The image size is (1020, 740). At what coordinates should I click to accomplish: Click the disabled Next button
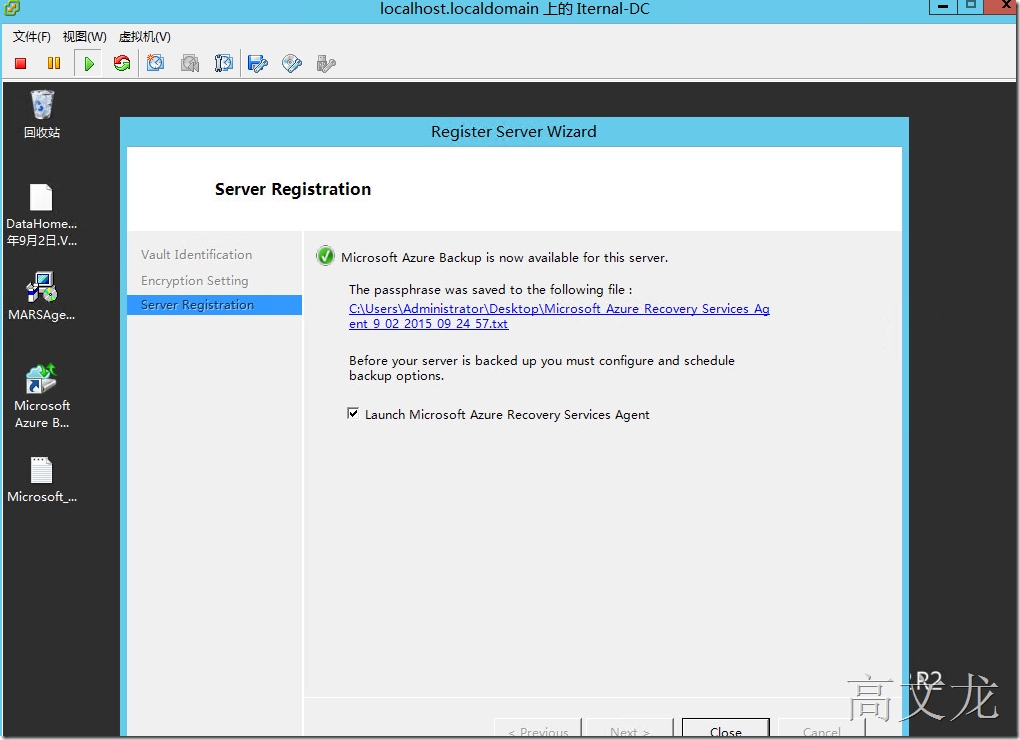pyautogui.click(x=630, y=729)
